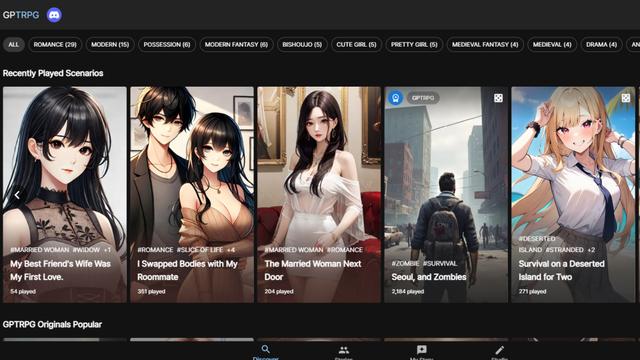The image size is (640, 360).
Task: Click dice icon on Deserted Island card
Action: 625,98
